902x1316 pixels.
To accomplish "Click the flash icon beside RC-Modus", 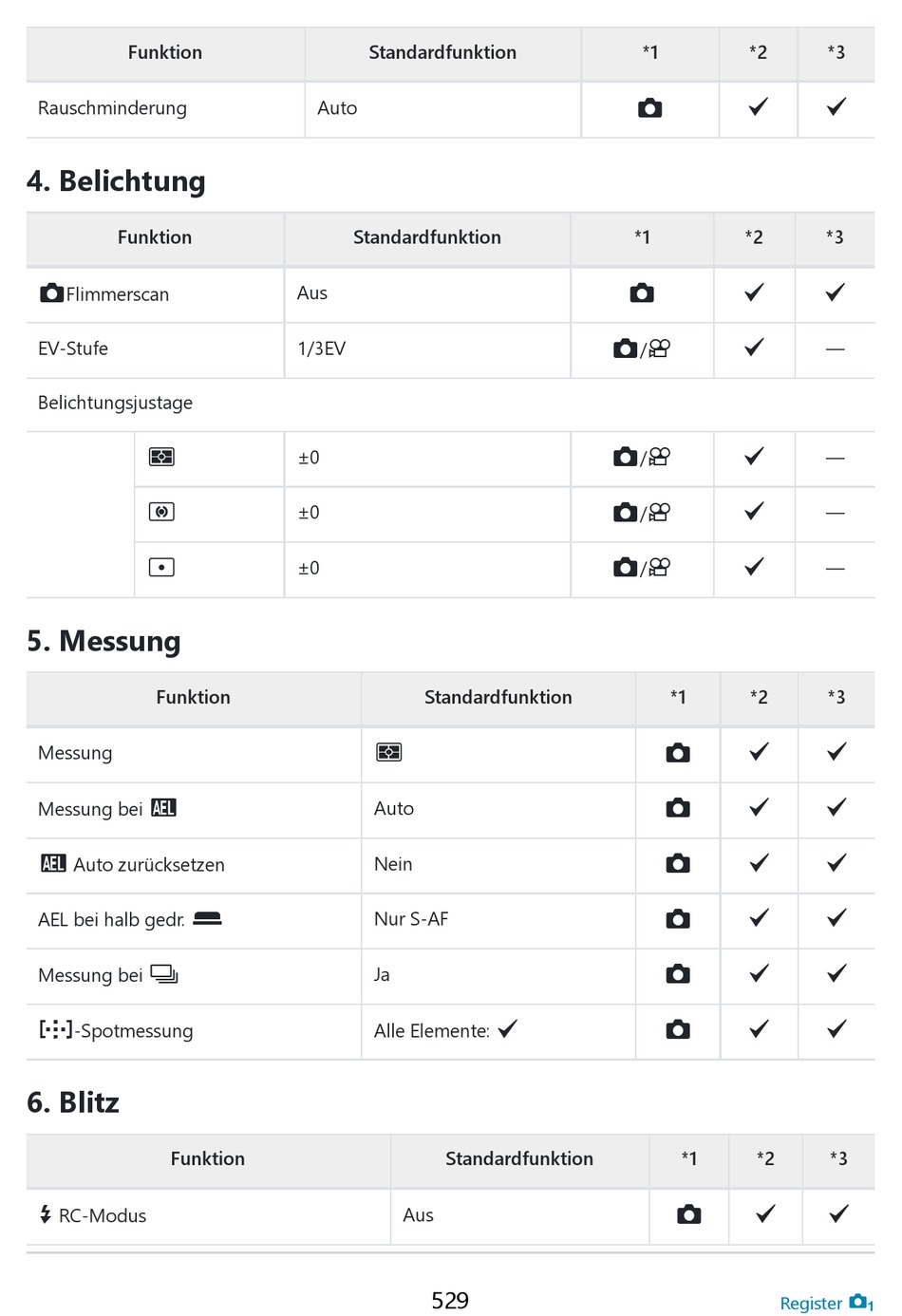I will tap(45, 1214).
